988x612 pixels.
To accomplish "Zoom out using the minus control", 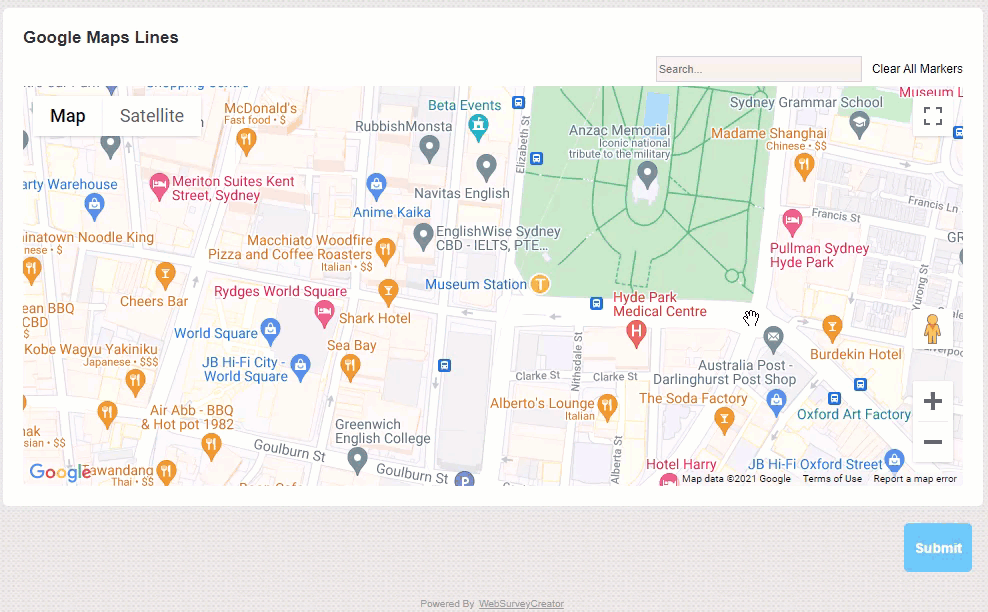I will (x=932, y=441).
